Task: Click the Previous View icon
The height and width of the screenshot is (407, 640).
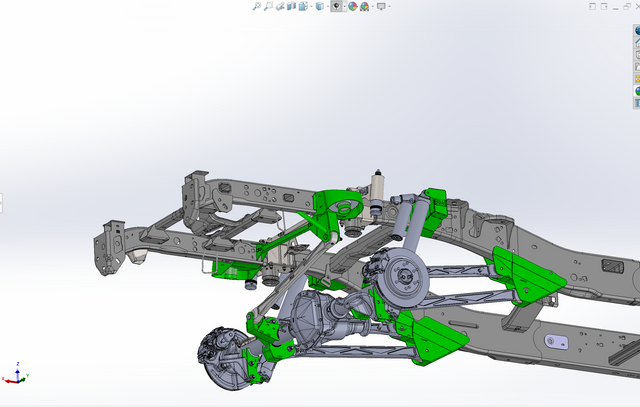Action: tap(280, 6)
